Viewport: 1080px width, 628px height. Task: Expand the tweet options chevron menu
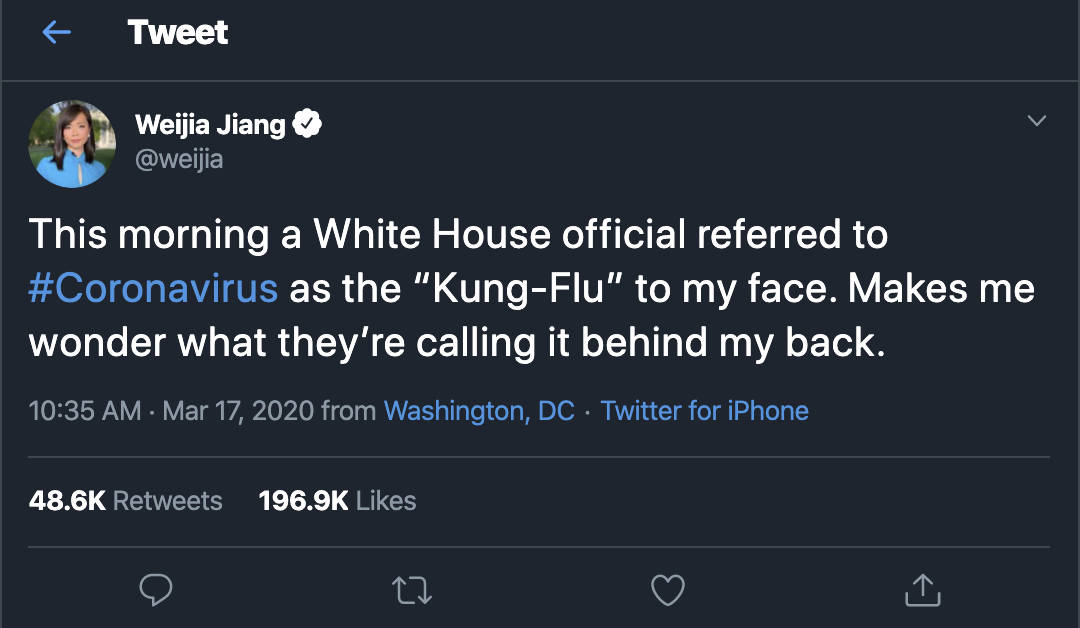1037,121
